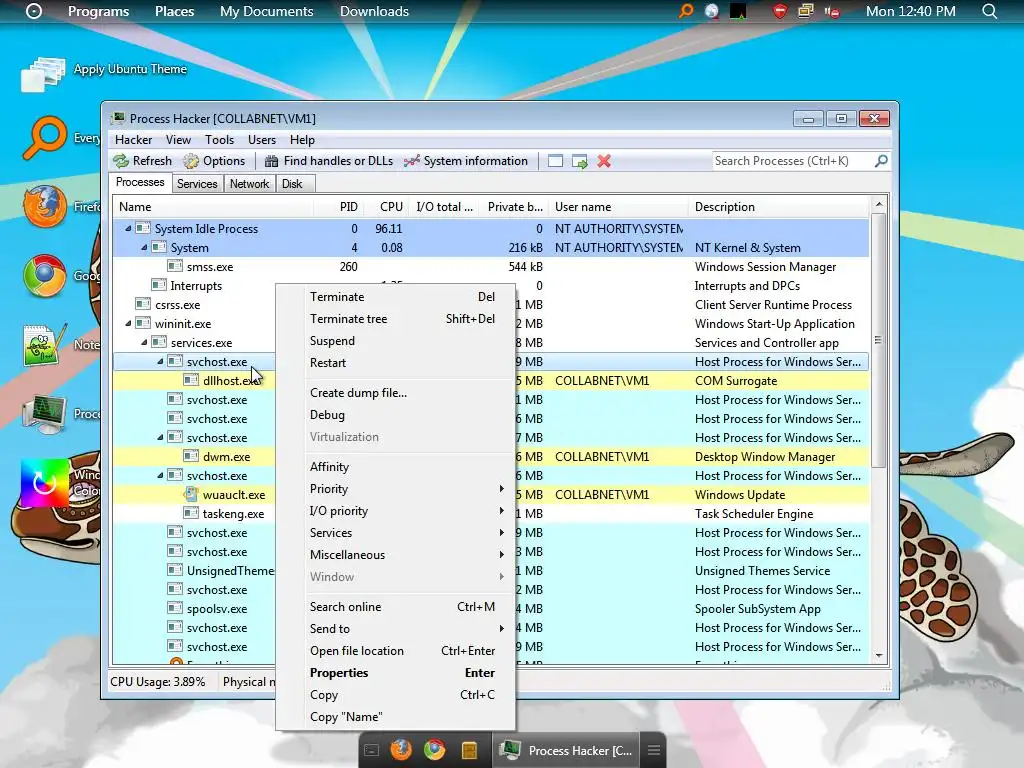Open the Apply Ubuntu Theme desktop icon
Viewport: 1024px width, 768px height.
43,73
